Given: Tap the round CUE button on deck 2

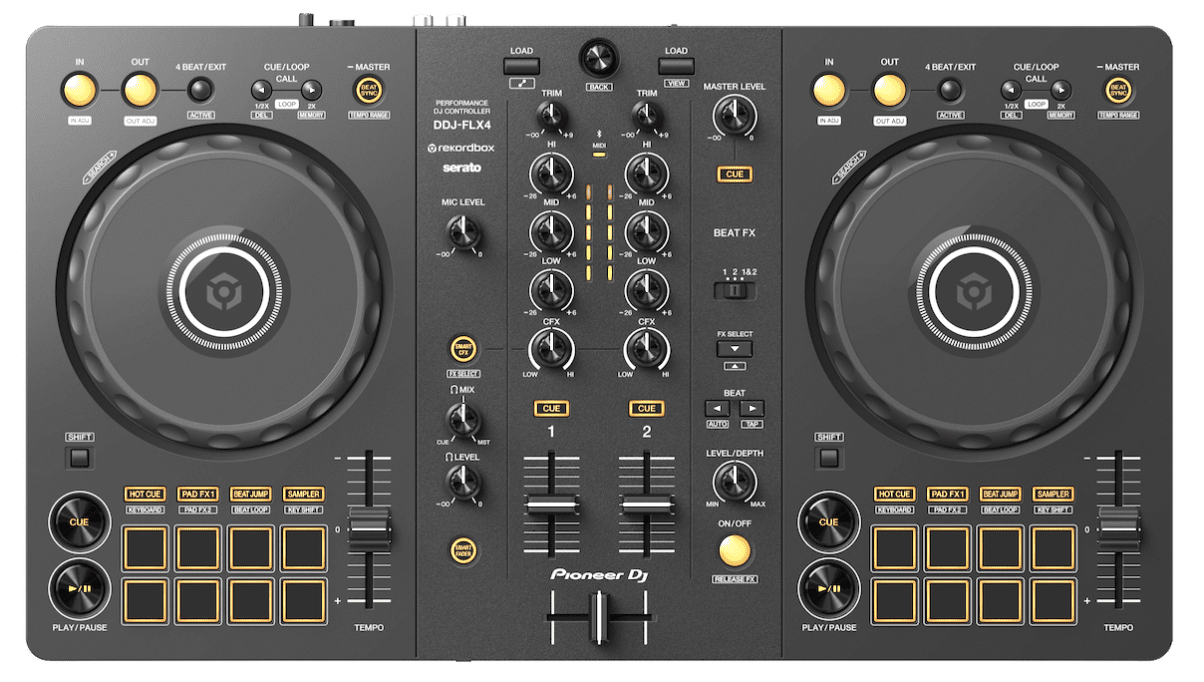Looking at the screenshot, I should [x=828, y=522].
